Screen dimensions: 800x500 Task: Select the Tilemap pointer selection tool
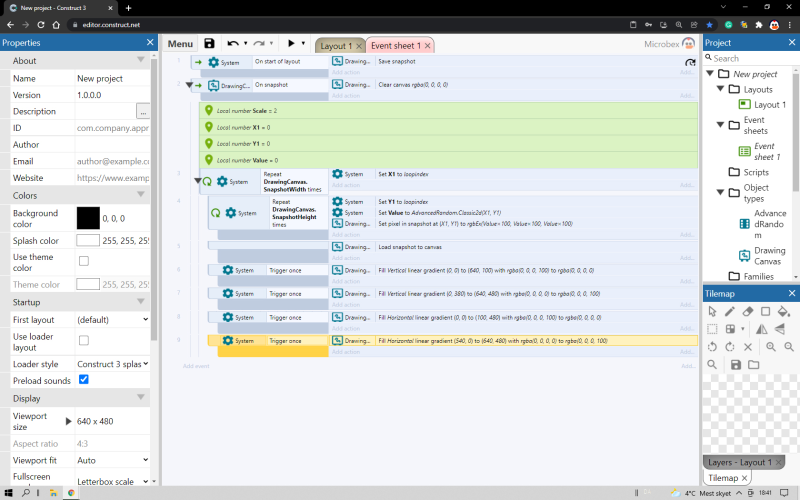(x=712, y=311)
